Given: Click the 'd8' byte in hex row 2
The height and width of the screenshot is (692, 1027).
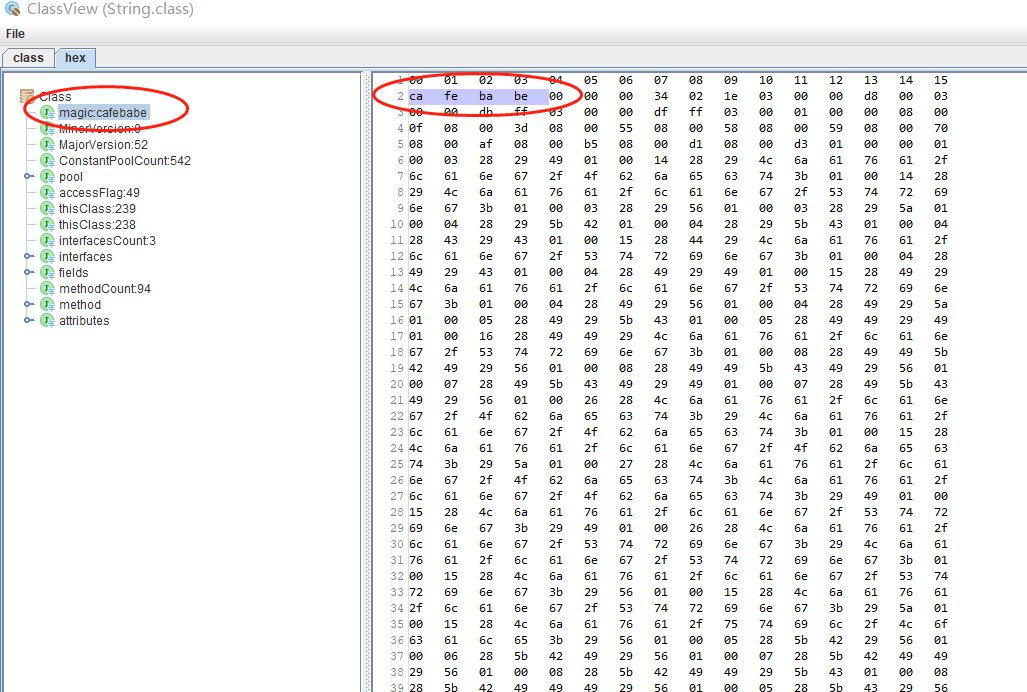Looking at the screenshot, I should click(x=870, y=96).
